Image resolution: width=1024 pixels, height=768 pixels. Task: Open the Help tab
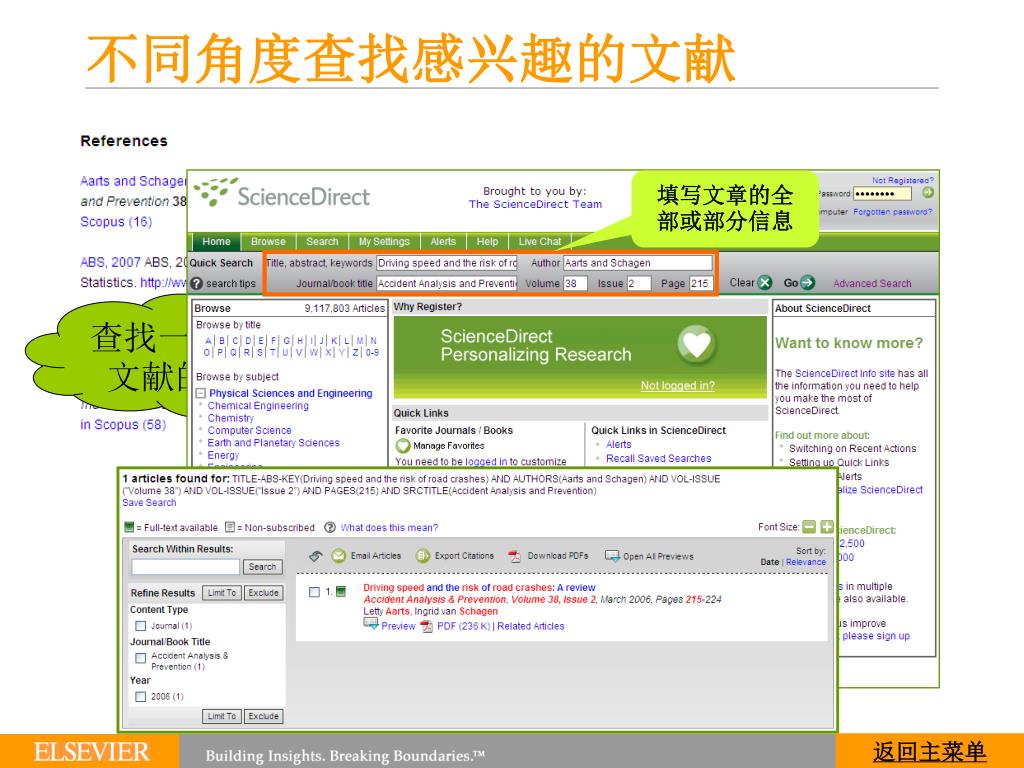point(487,242)
